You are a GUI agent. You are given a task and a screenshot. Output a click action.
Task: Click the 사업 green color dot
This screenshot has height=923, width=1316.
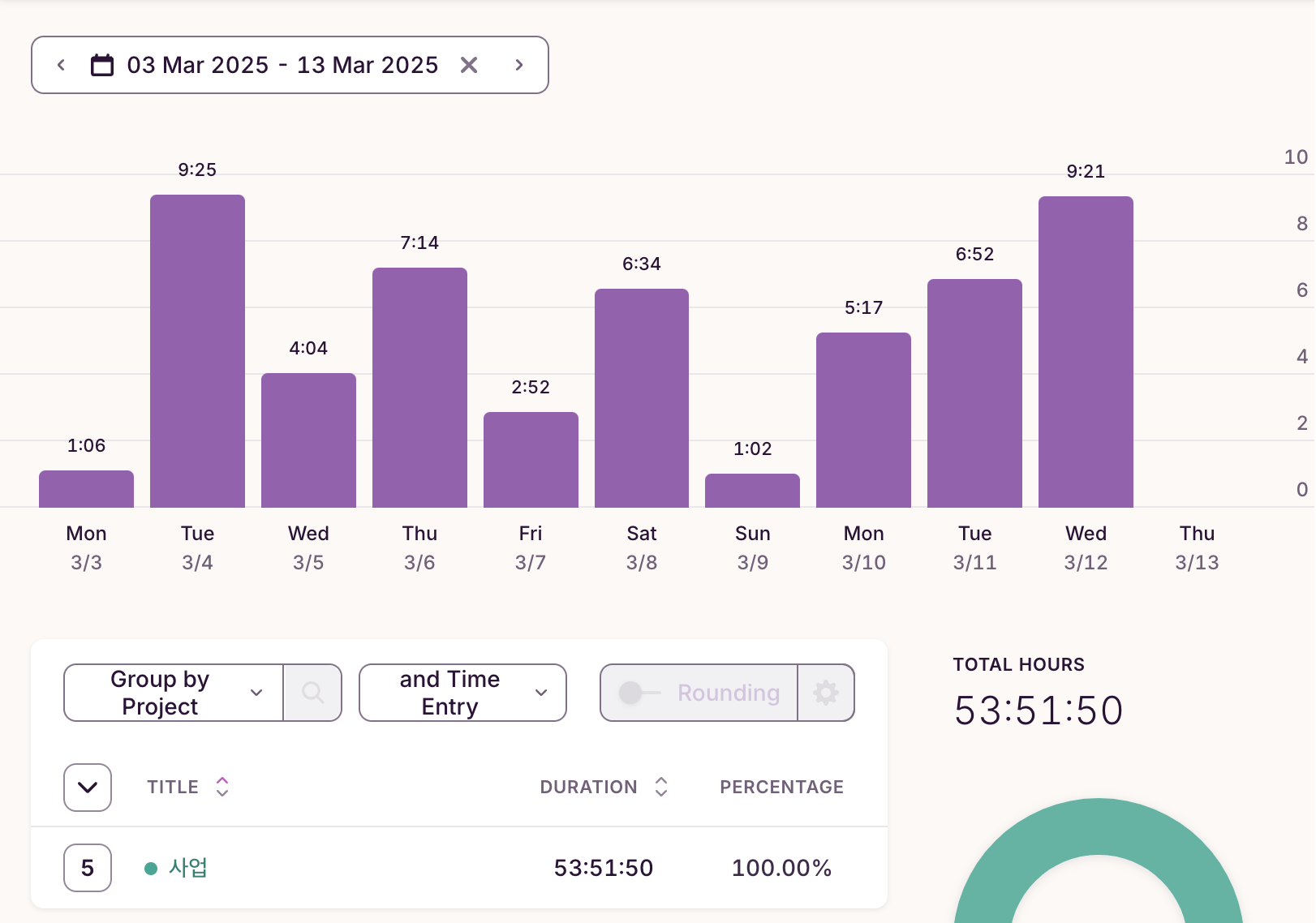(150, 869)
